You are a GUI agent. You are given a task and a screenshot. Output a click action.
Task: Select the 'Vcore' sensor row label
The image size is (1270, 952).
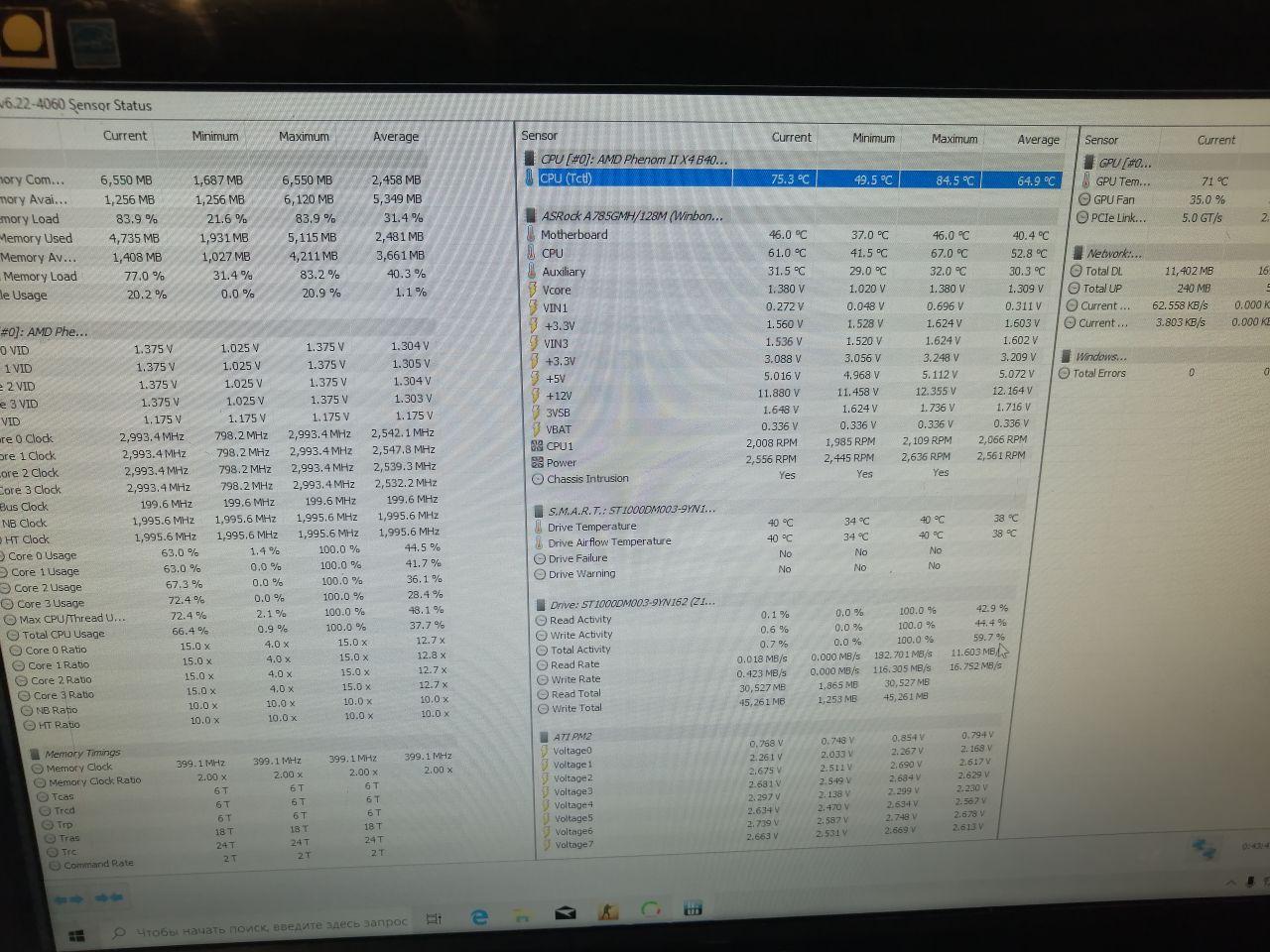coord(557,290)
